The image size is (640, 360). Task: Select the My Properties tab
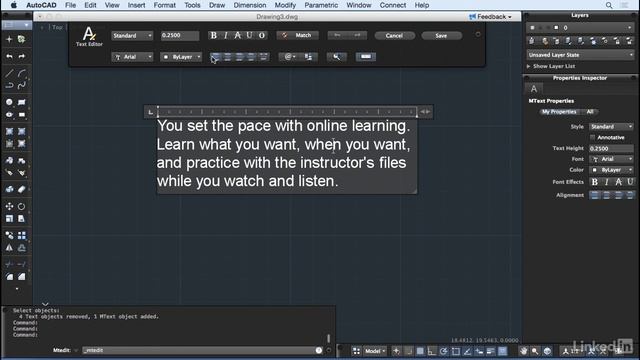pyautogui.click(x=559, y=112)
